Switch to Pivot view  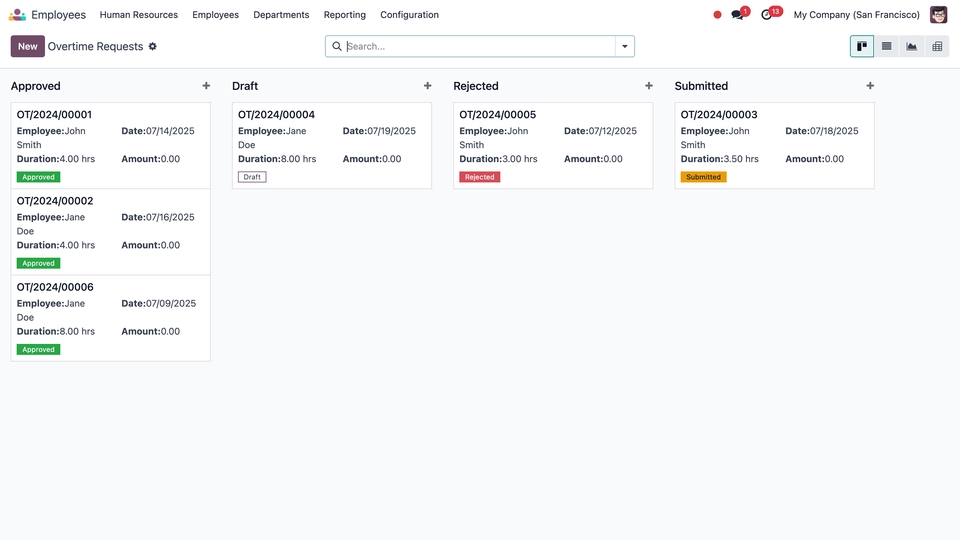click(937, 47)
